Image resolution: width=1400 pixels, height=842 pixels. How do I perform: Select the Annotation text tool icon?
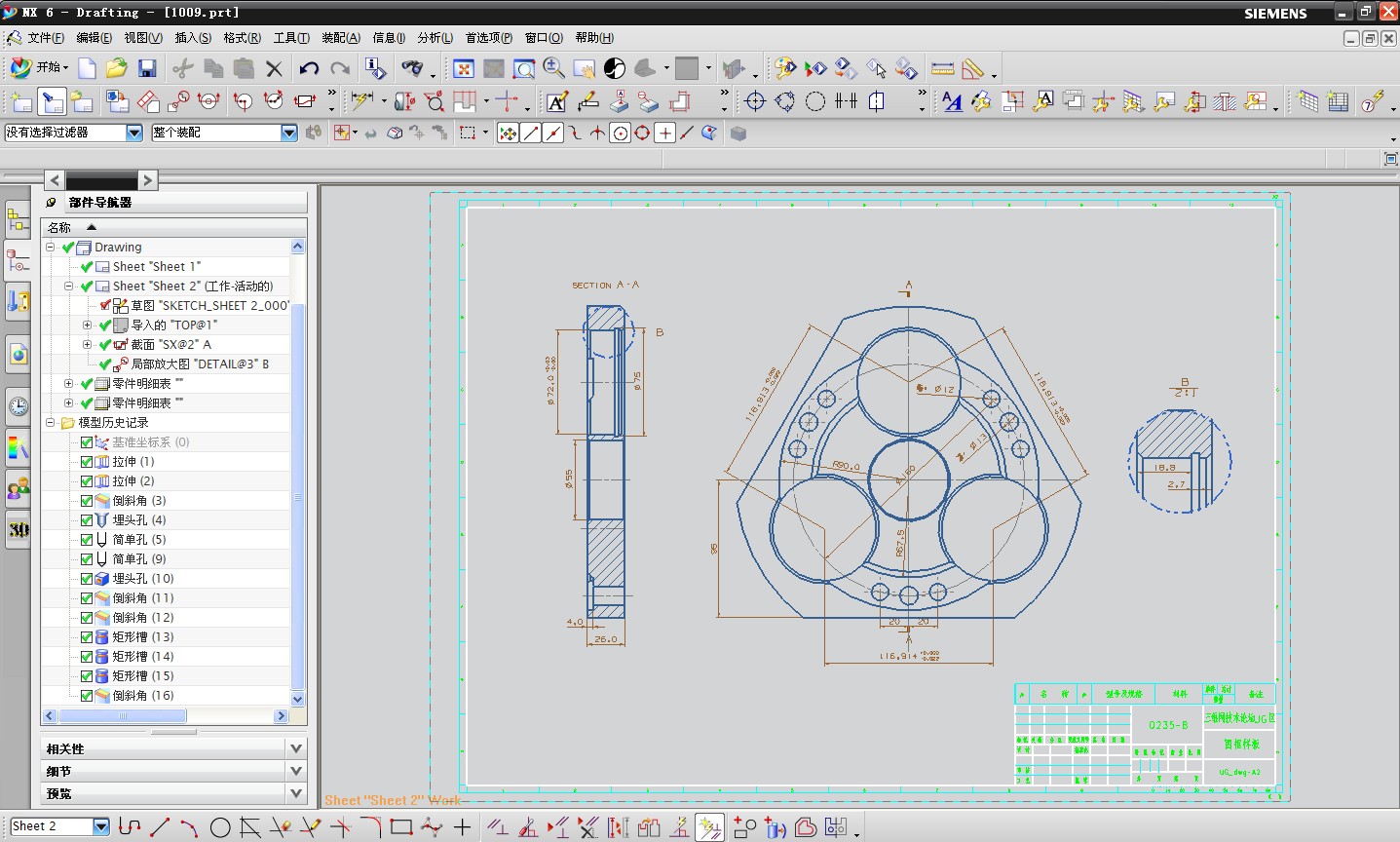(x=557, y=101)
